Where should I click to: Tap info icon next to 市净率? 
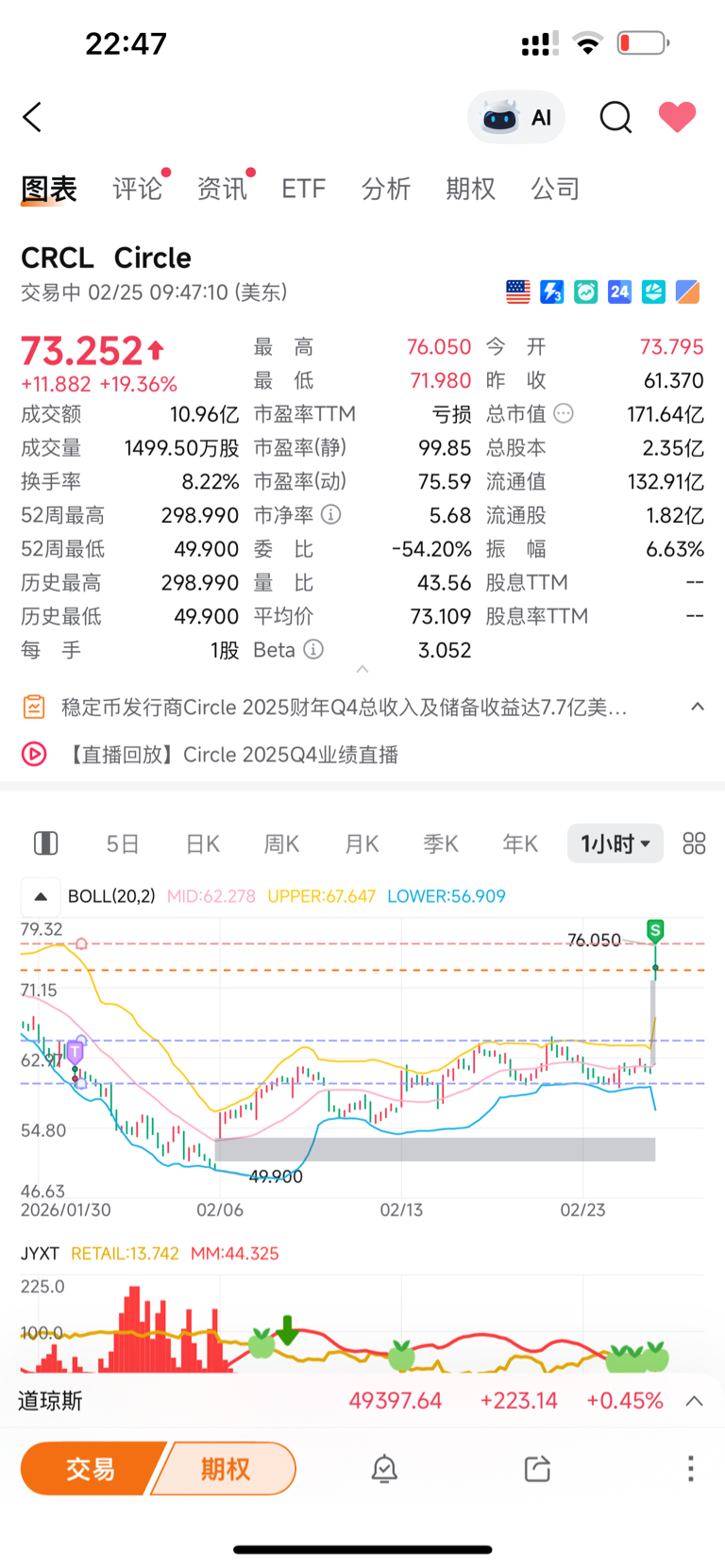330,514
